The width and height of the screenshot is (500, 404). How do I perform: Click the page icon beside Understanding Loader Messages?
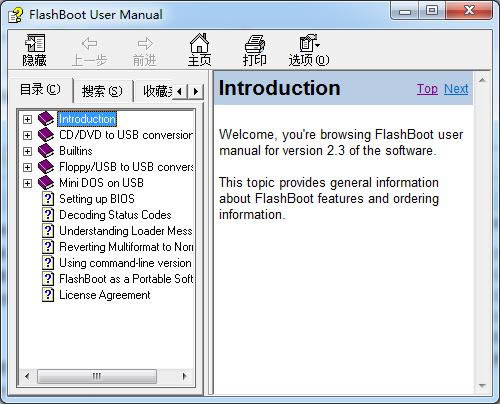(x=48, y=231)
